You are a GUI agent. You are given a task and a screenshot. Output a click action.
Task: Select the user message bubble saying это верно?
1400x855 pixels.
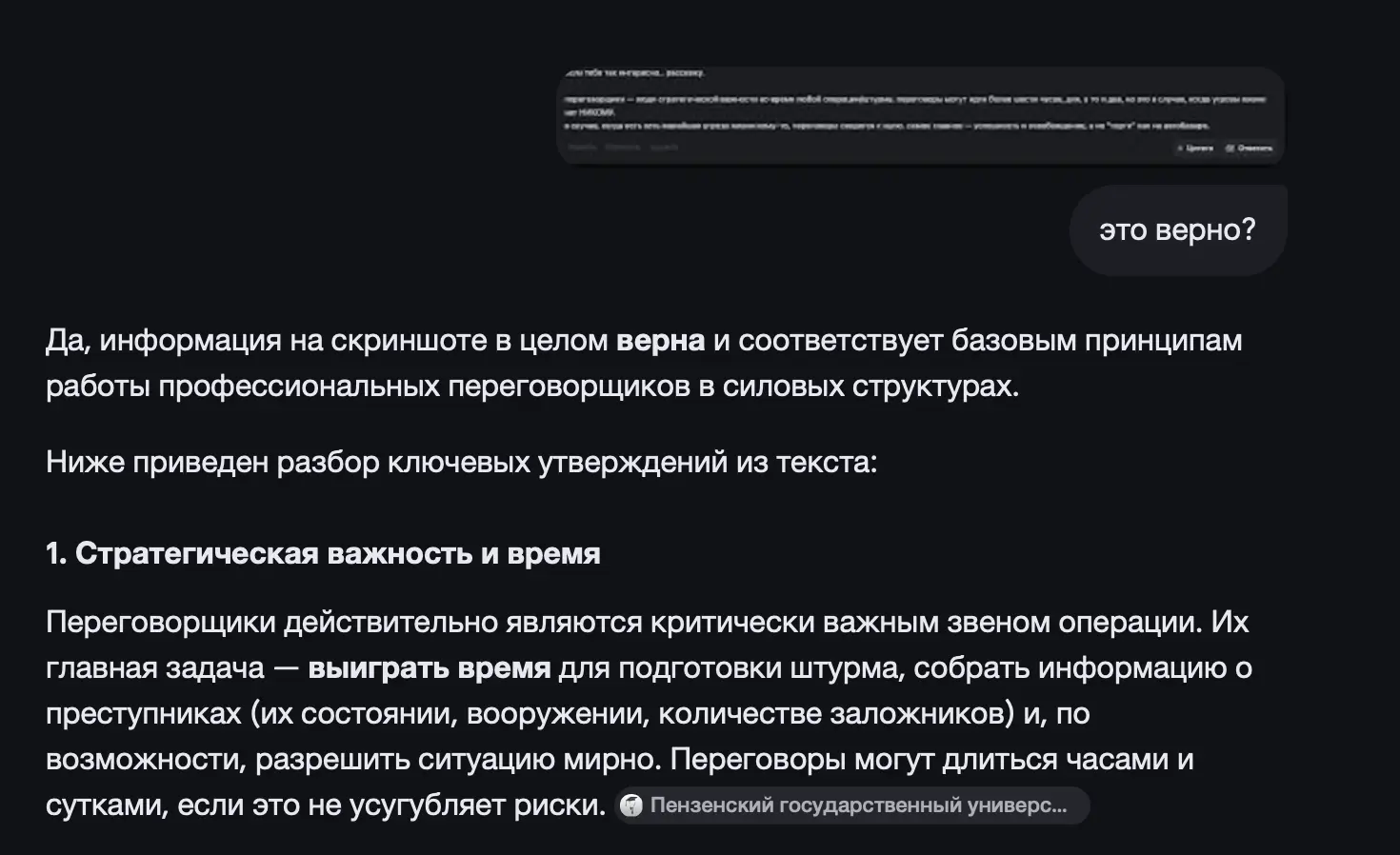[1178, 229]
